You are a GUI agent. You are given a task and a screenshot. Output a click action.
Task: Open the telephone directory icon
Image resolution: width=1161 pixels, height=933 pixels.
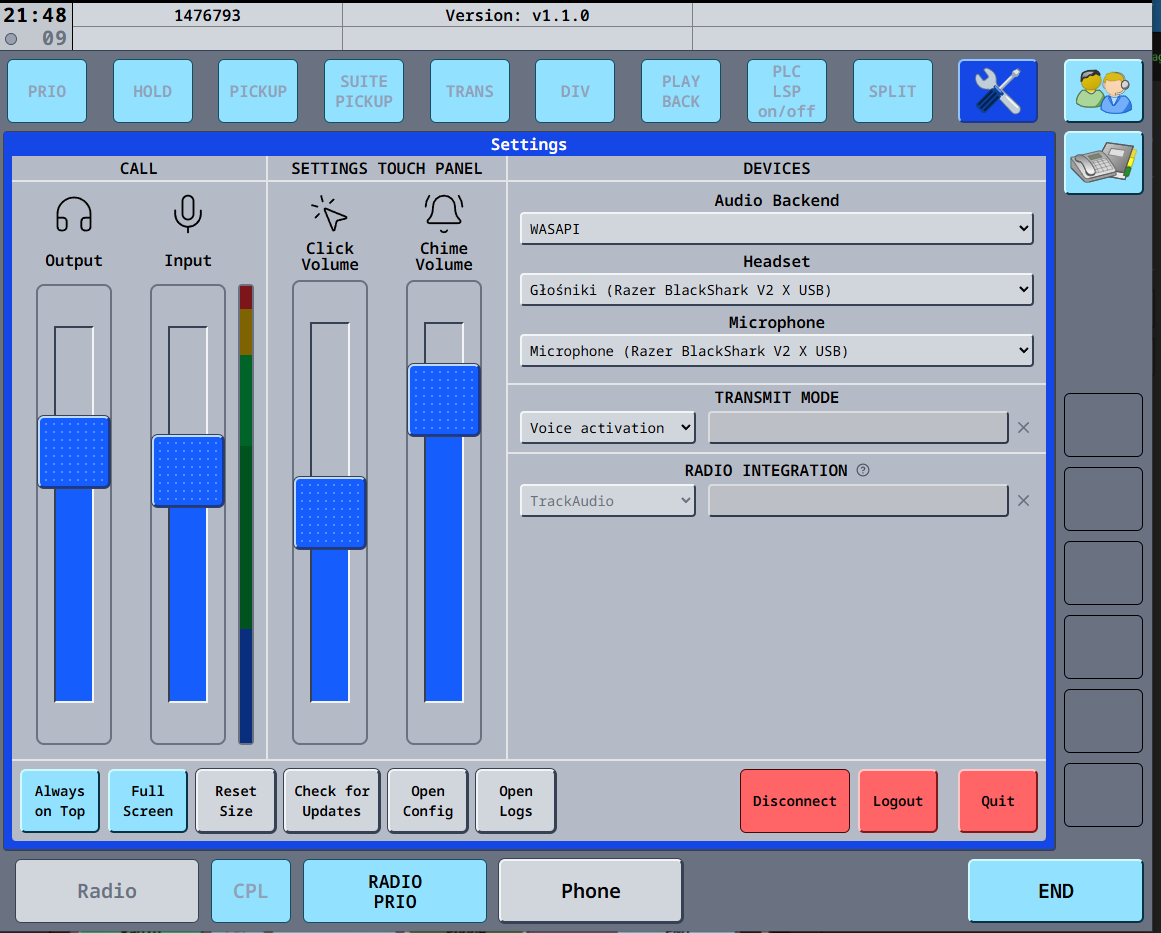coord(1103,163)
